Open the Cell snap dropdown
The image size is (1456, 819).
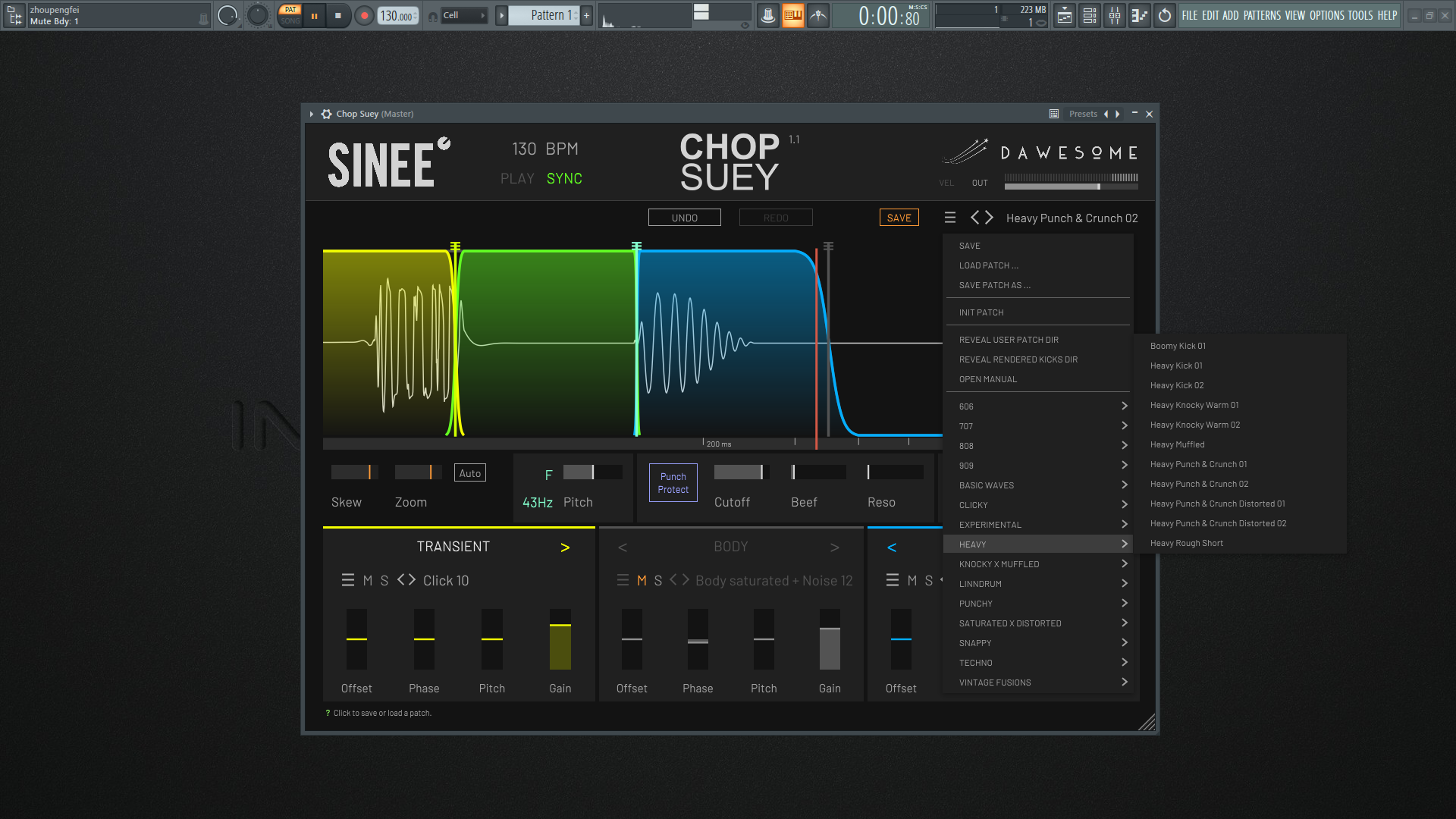(x=464, y=15)
